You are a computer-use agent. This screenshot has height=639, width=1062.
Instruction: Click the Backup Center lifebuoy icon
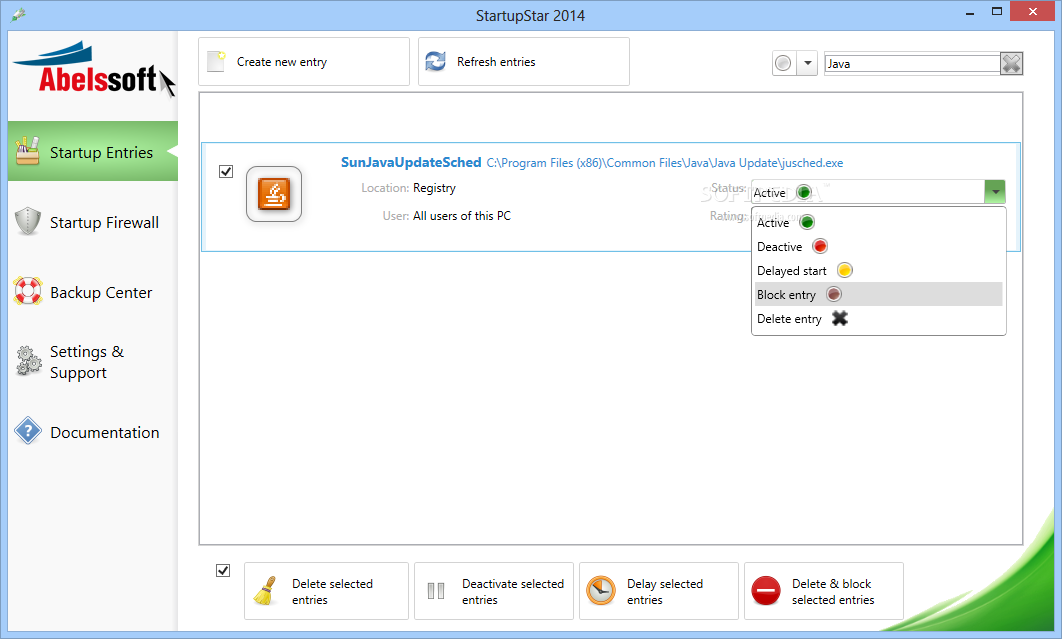pyautogui.click(x=28, y=291)
